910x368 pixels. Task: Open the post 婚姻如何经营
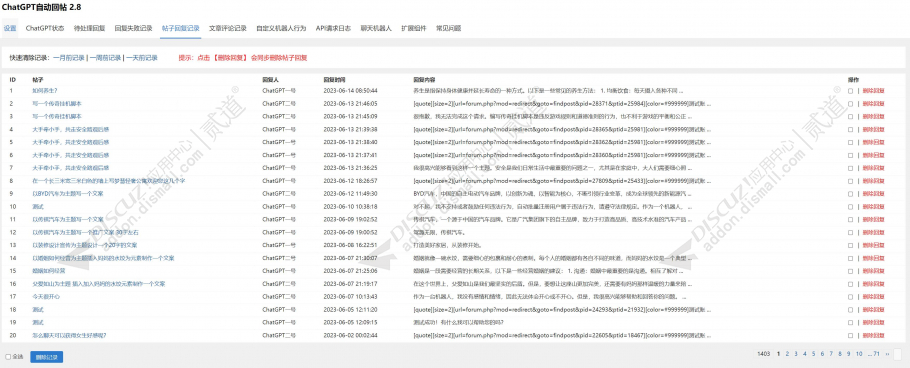pyautogui.click(x=49, y=270)
